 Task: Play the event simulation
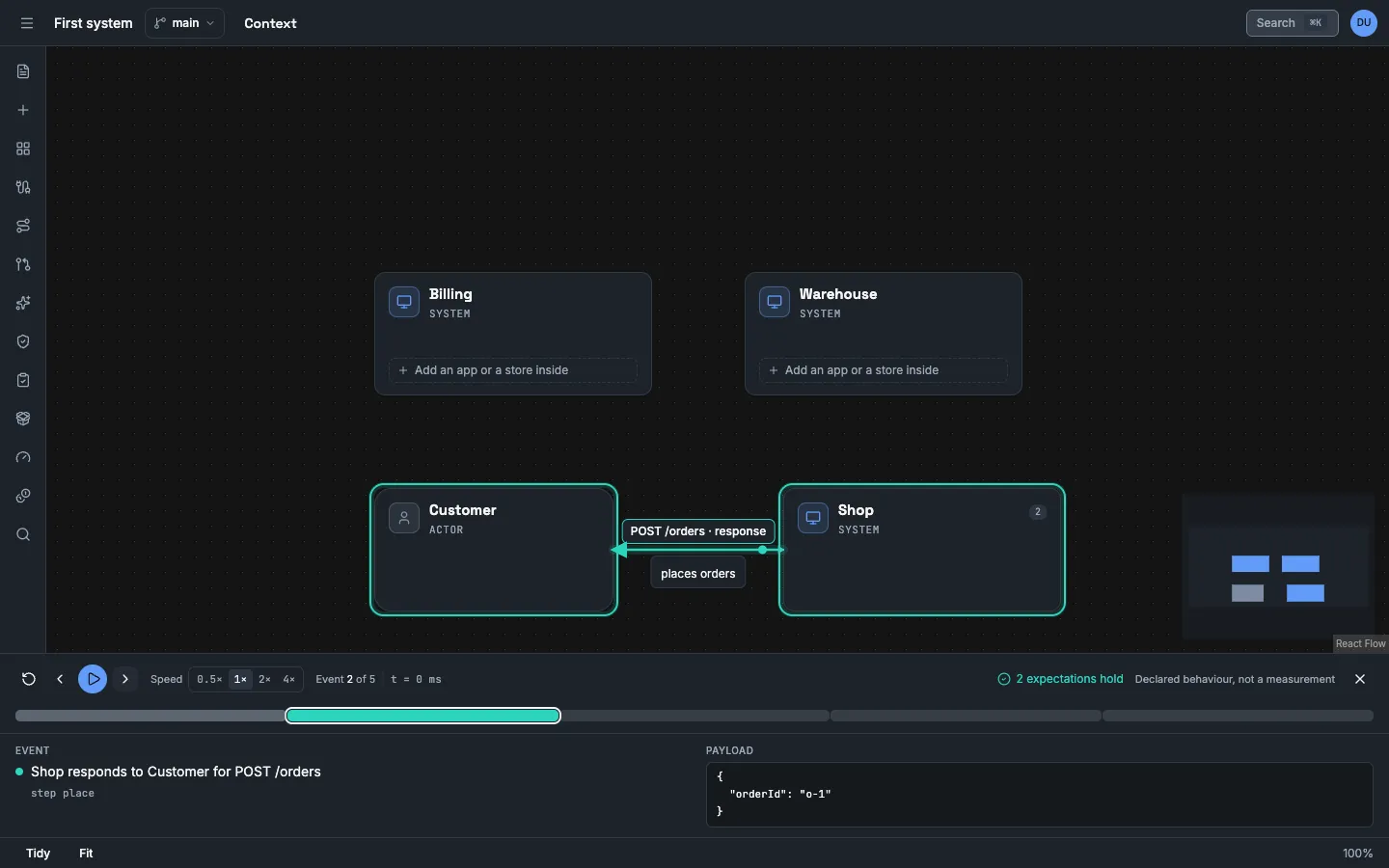point(93,679)
